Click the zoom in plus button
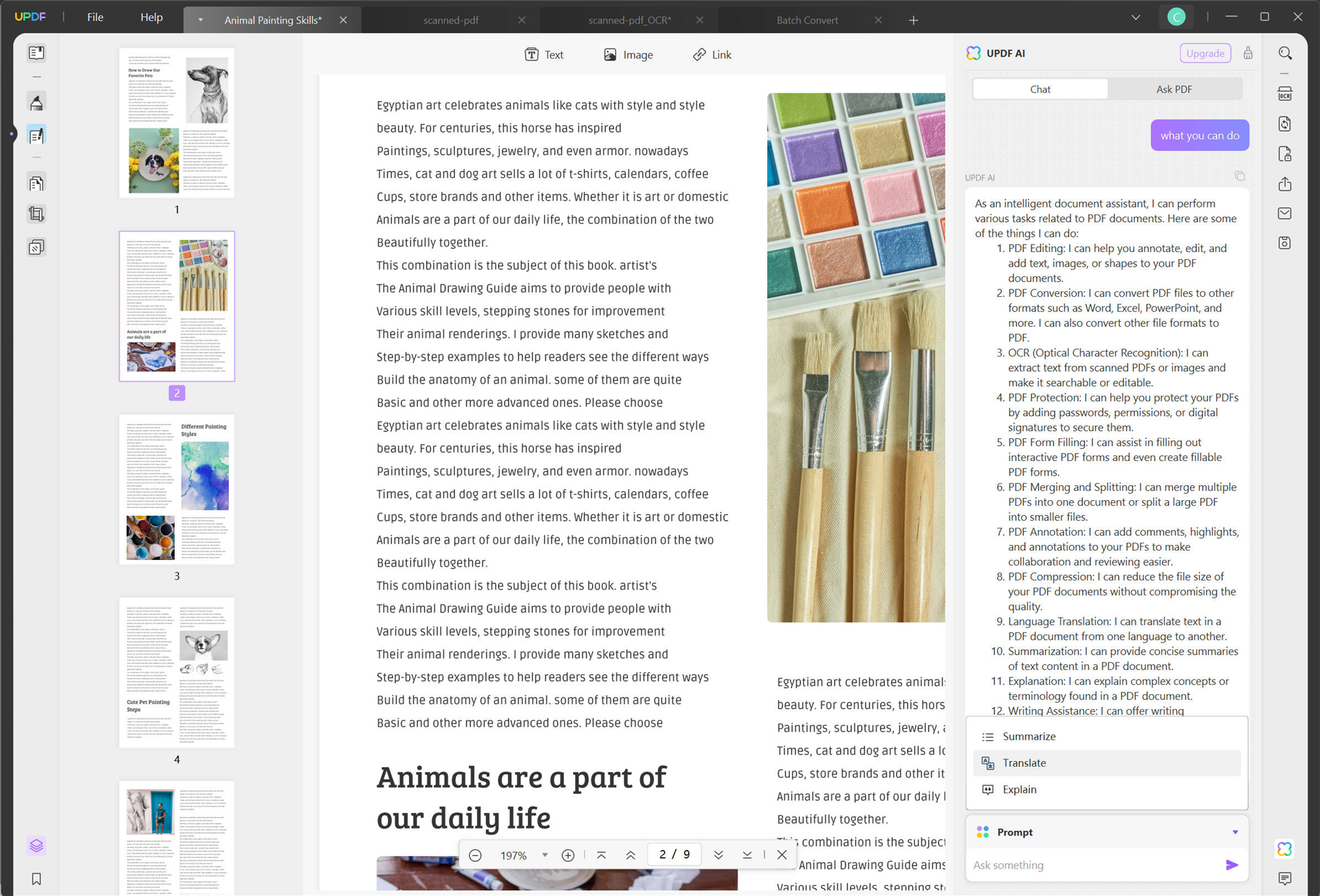 [x=568, y=855]
